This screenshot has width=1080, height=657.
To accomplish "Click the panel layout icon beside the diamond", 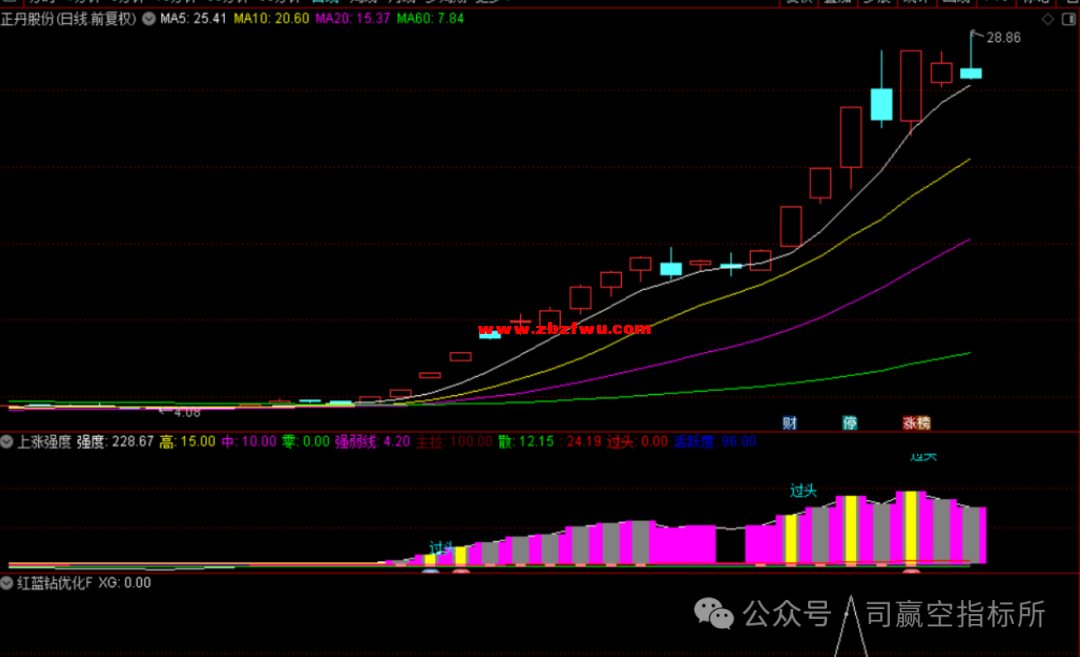I will click(x=1069, y=19).
